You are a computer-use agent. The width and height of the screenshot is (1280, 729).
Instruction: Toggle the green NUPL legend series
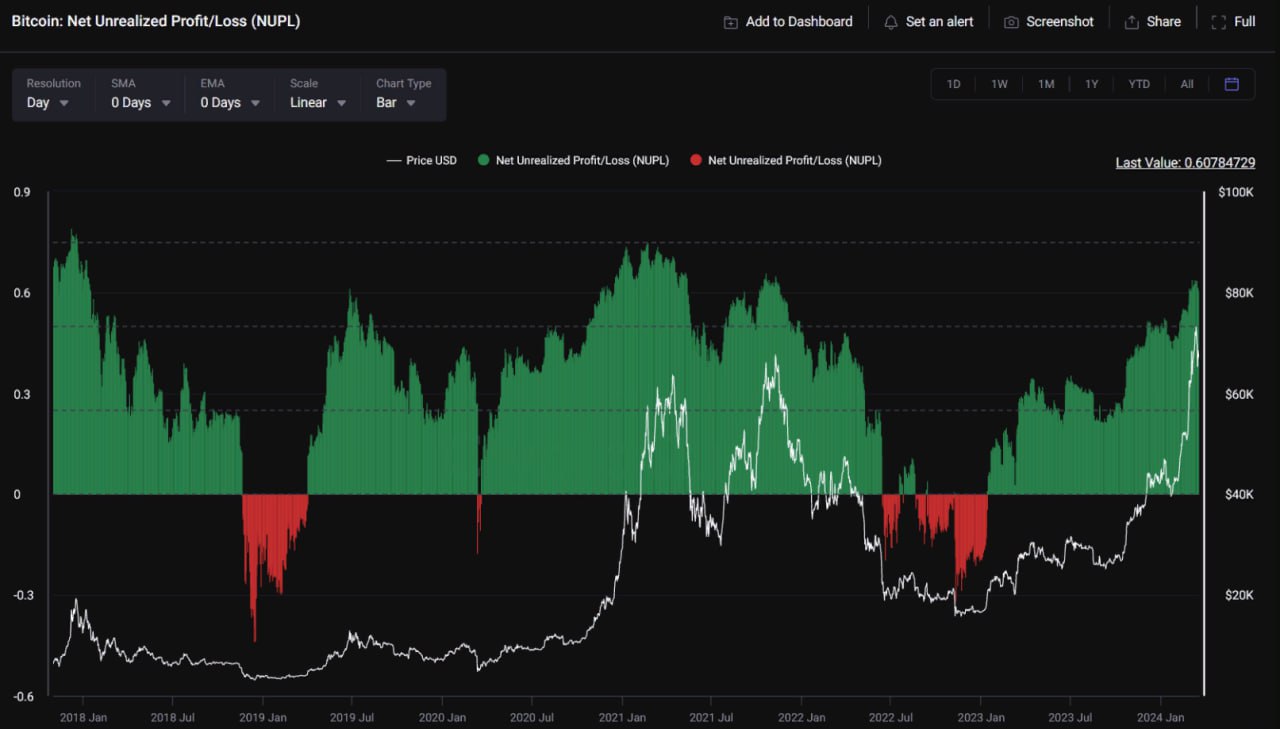click(573, 160)
